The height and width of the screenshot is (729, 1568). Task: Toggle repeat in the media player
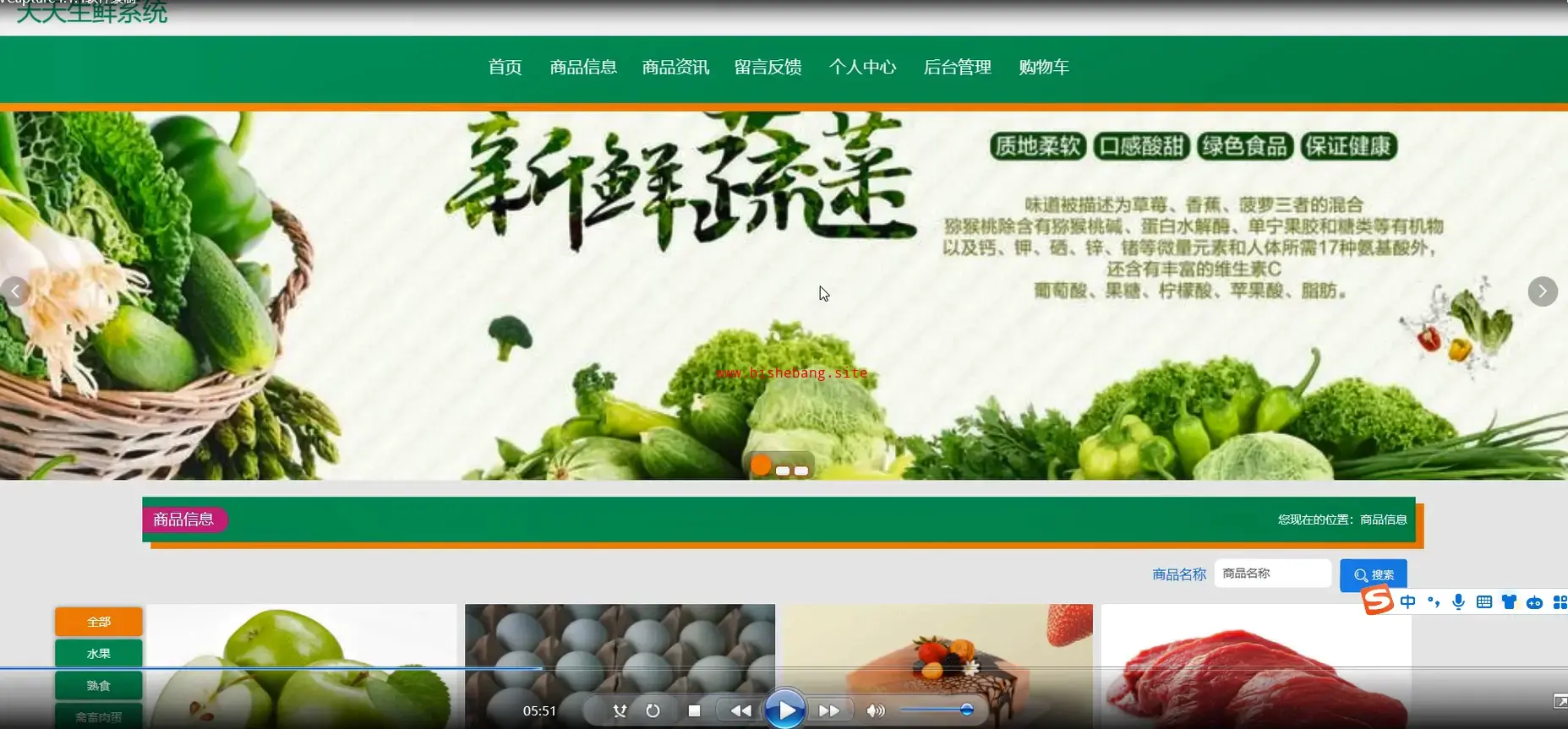[x=653, y=710]
